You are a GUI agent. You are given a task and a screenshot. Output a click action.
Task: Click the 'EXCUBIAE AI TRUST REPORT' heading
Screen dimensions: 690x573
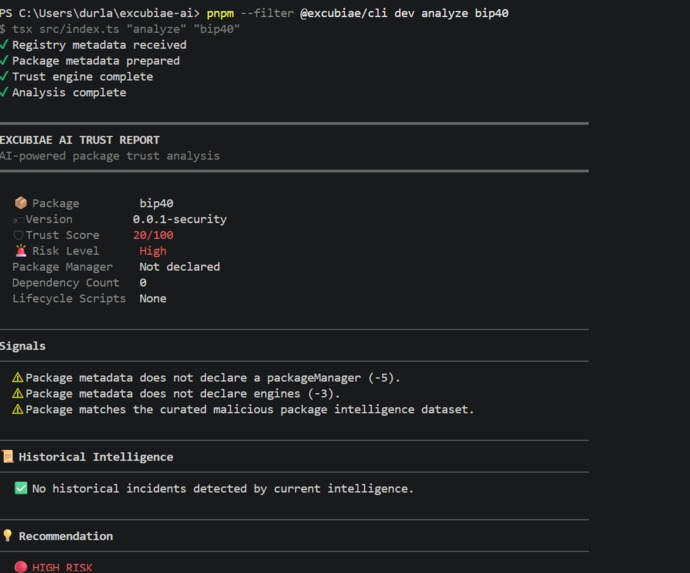tap(80, 140)
